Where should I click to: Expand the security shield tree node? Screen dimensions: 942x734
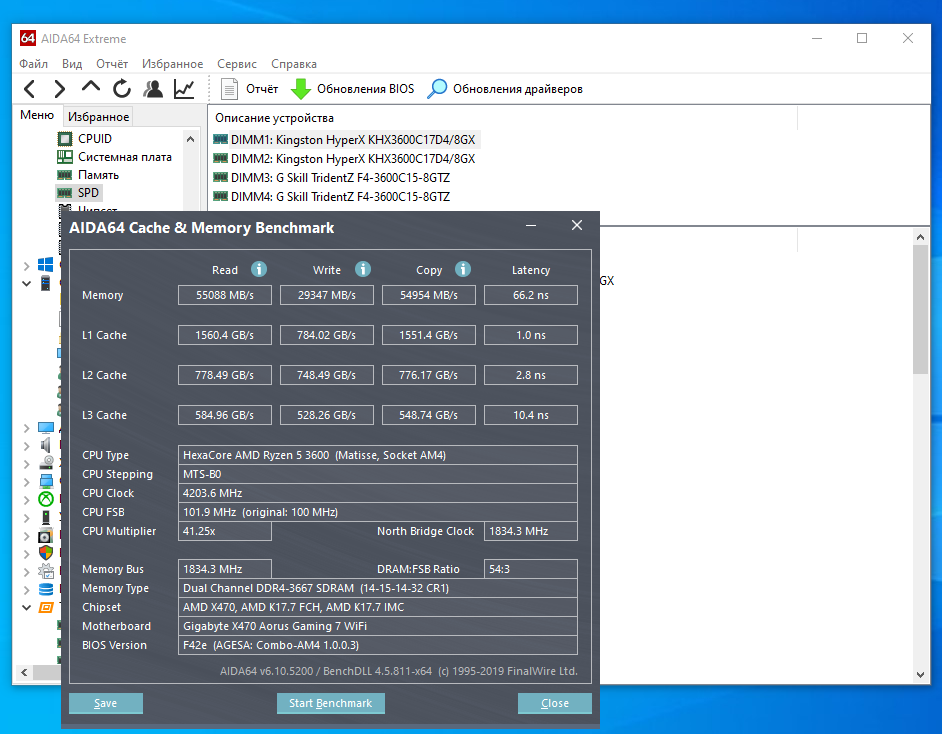pyautogui.click(x=26, y=553)
